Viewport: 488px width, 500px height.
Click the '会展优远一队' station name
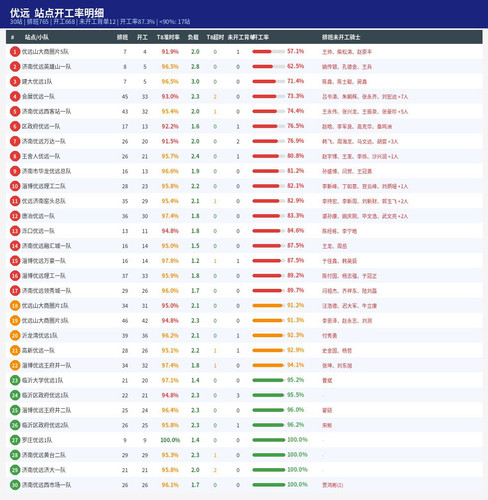[38, 97]
